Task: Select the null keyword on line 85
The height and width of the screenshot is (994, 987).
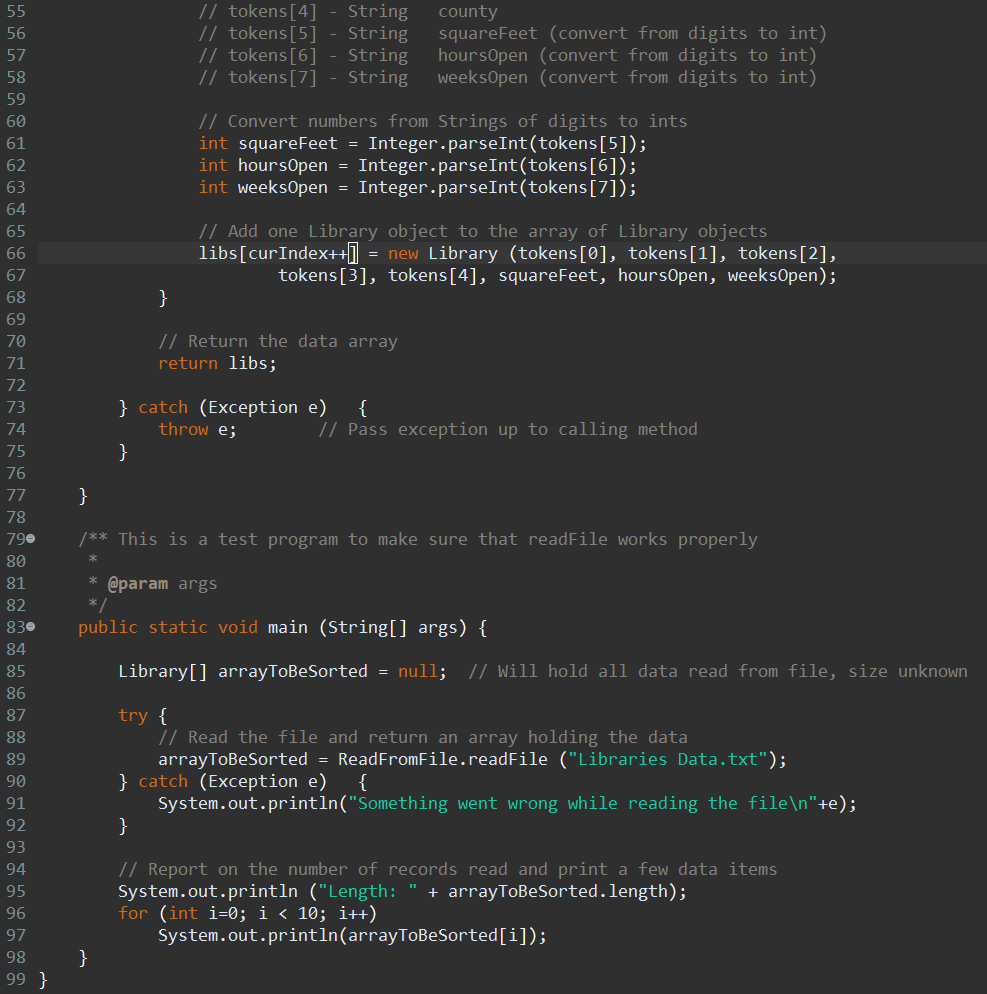Action: coord(417,671)
